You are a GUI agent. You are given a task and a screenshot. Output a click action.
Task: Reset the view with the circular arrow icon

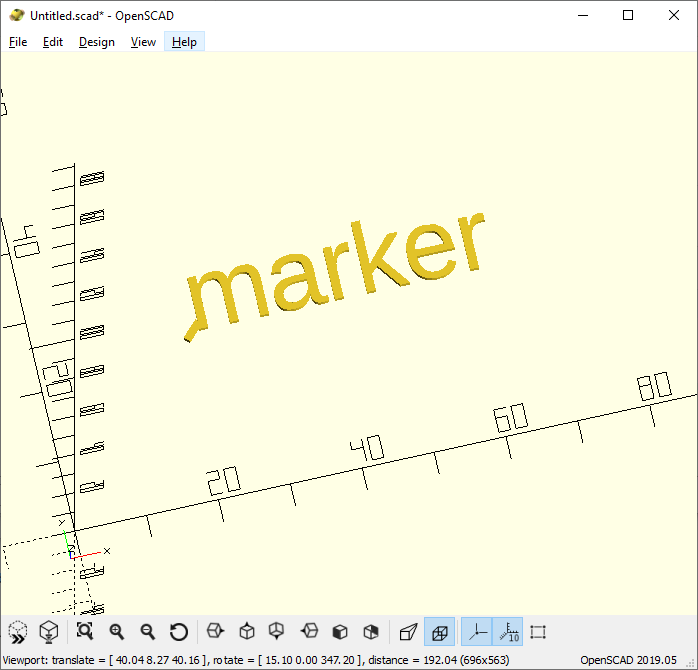179,631
